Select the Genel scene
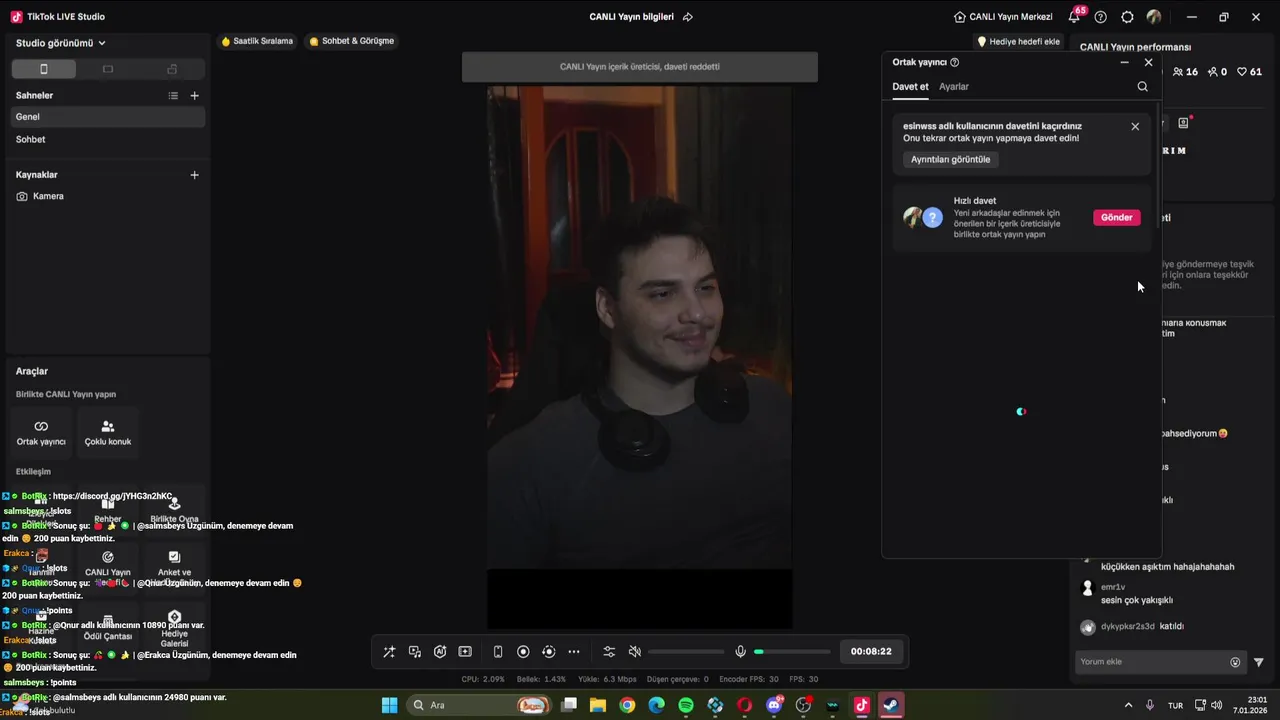1280x720 pixels. [108, 117]
